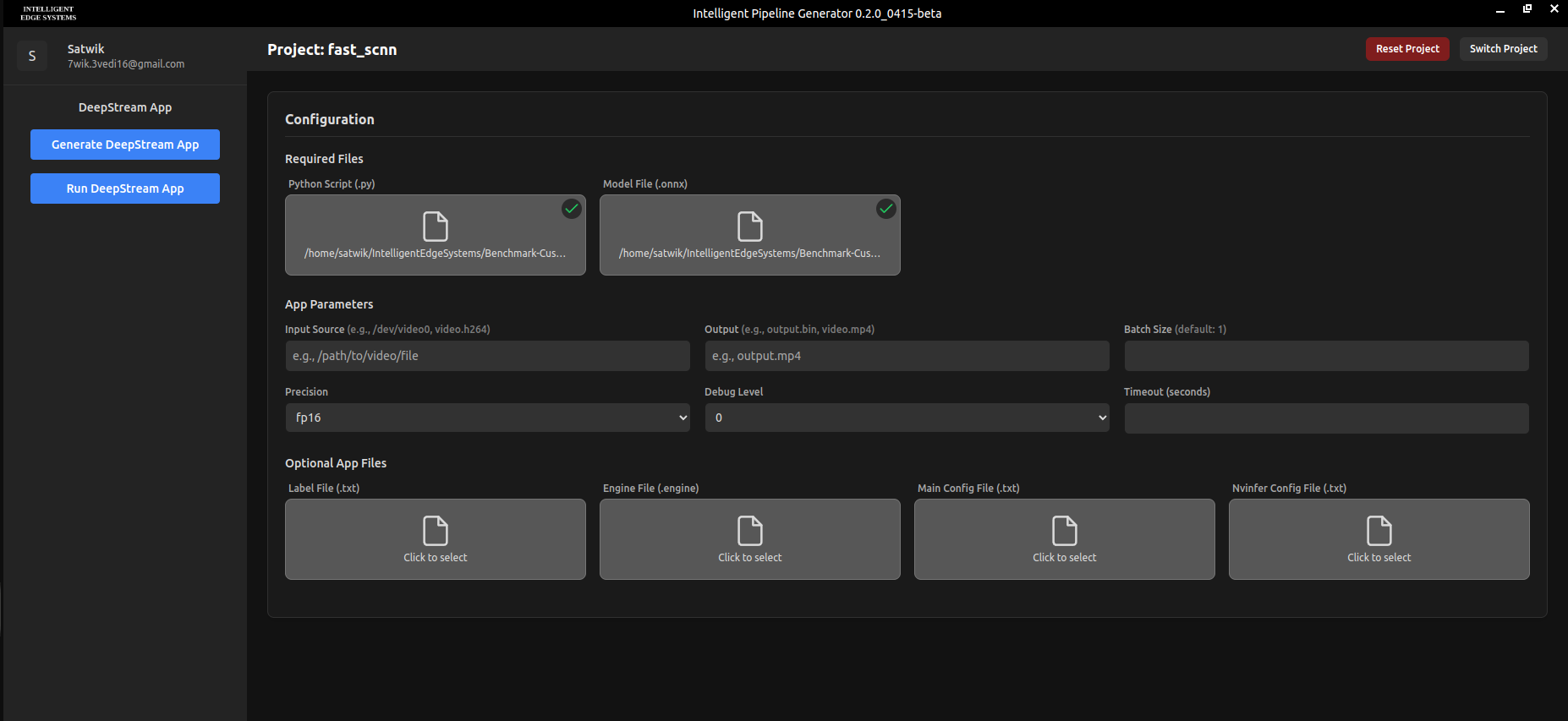
Task: Click 'Click to select' under Label File
Action: pyautogui.click(x=436, y=558)
